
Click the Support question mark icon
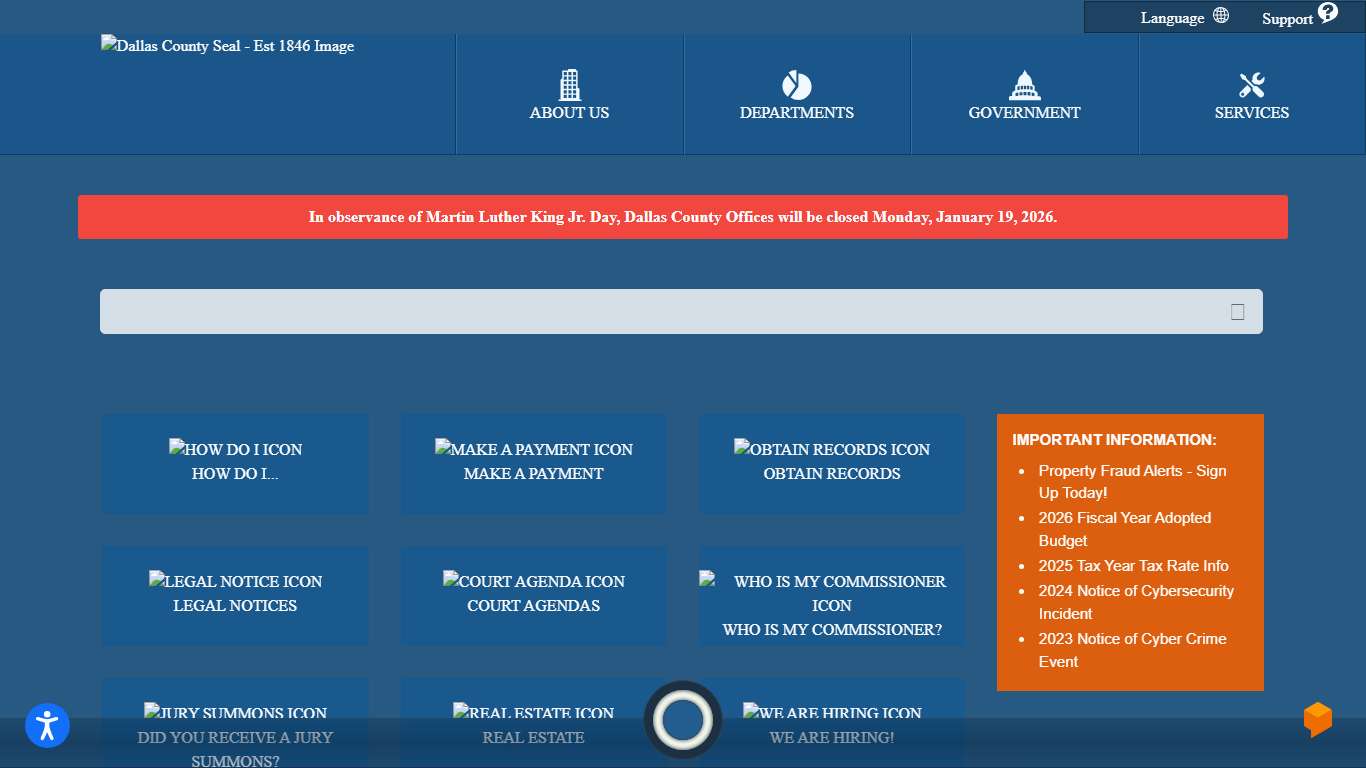(x=1327, y=13)
